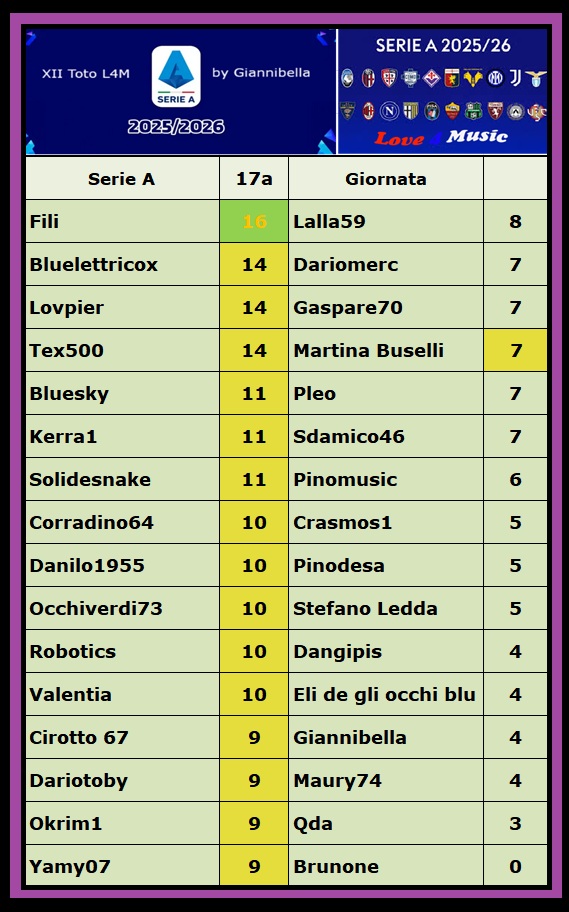Image resolution: width=569 pixels, height=912 pixels.
Task: Select the '17a' column header
Action: [254, 179]
